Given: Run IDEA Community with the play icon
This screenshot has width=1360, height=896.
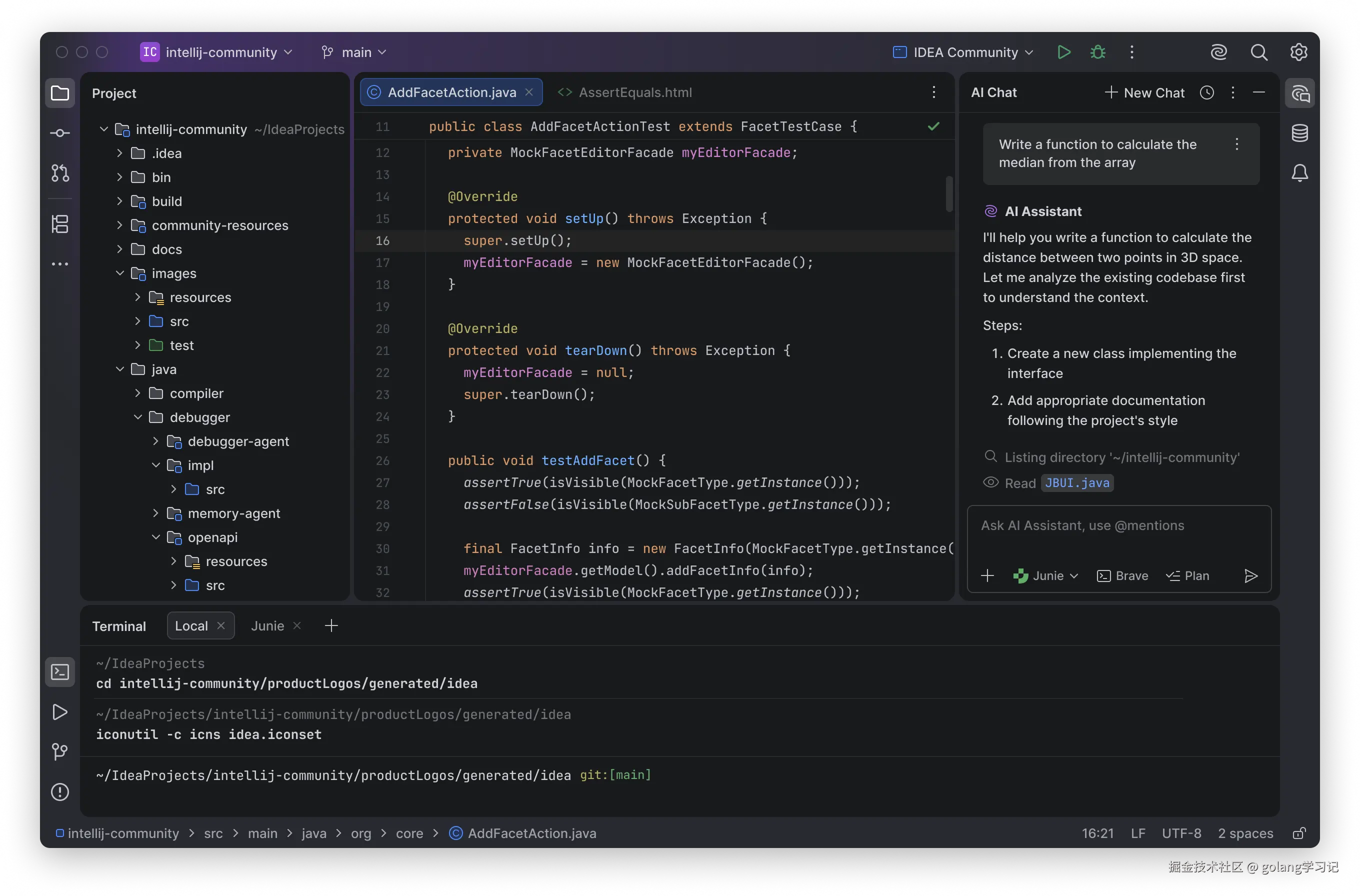Looking at the screenshot, I should point(1063,52).
